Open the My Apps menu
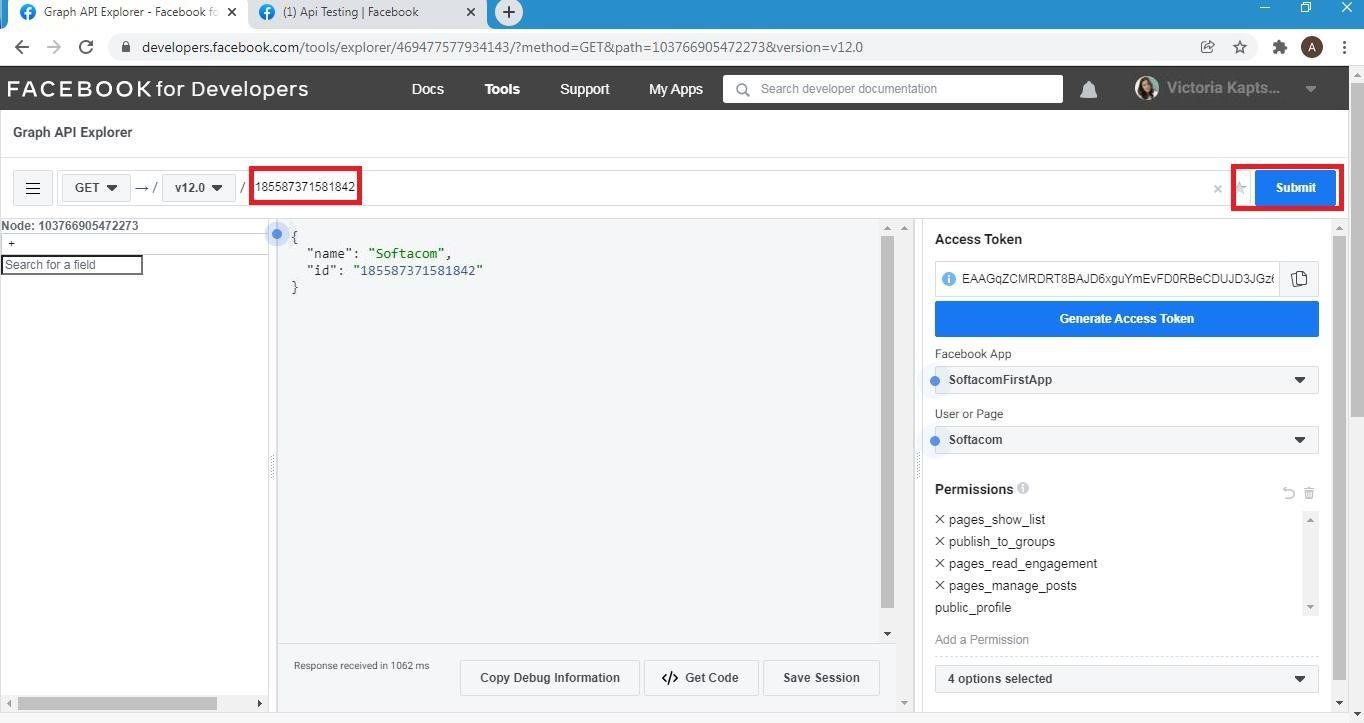Viewport: 1364px width, 723px height. pos(676,89)
